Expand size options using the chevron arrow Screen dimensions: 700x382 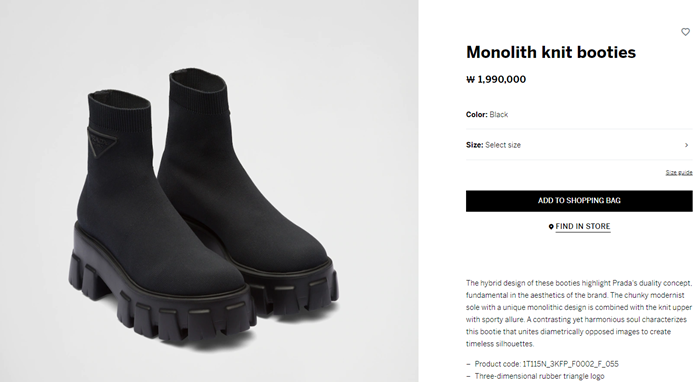click(x=687, y=145)
